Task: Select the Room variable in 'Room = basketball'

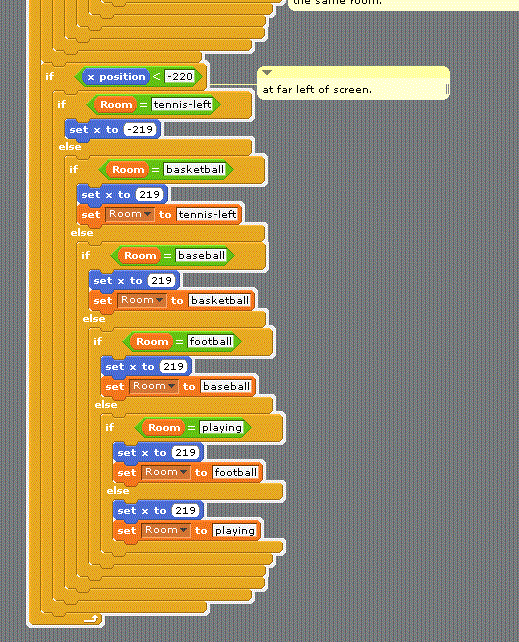Action: 128,170
